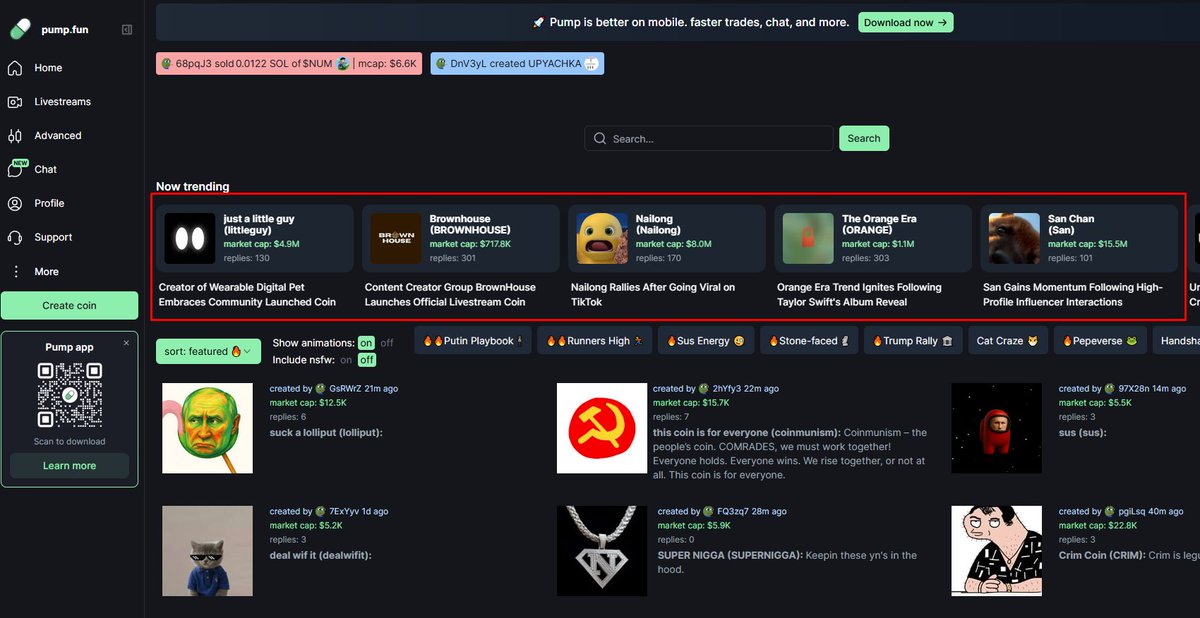Focus the Search input field
Screen dimensions: 1200x618
pyautogui.click(x=709, y=139)
